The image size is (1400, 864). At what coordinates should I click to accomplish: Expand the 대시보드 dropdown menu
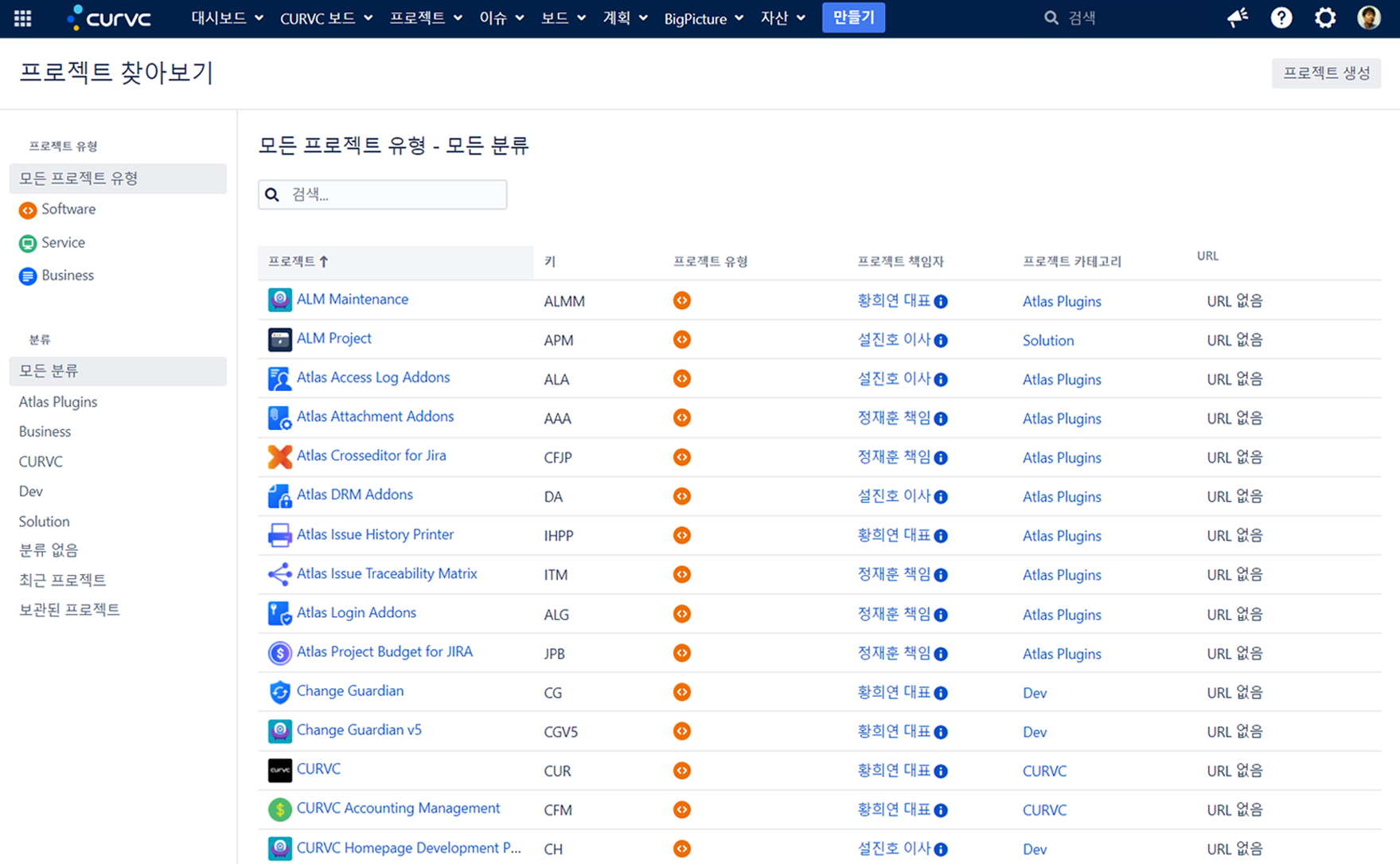click(226, 18)
